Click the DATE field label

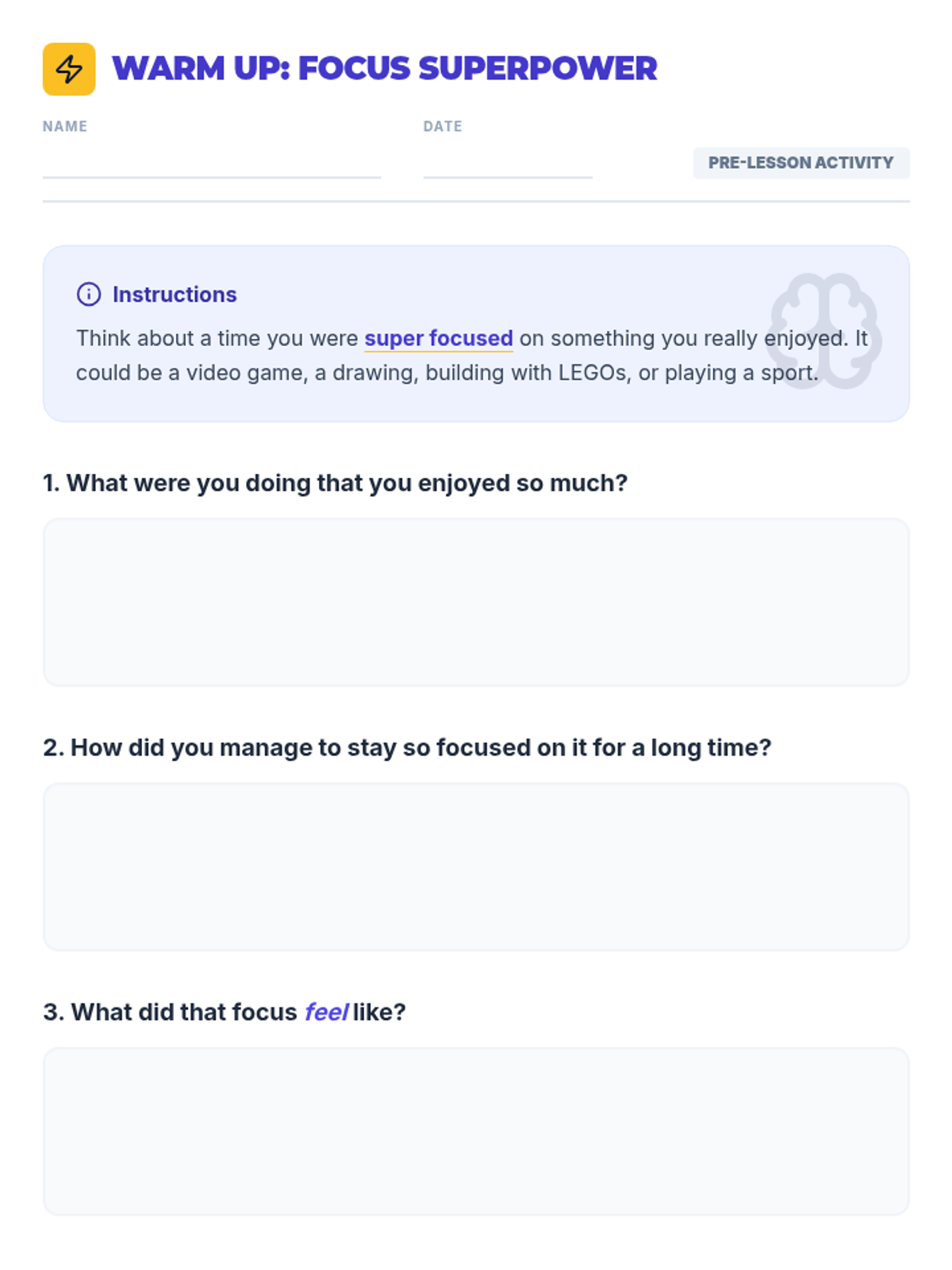click(x=443, y=126)
